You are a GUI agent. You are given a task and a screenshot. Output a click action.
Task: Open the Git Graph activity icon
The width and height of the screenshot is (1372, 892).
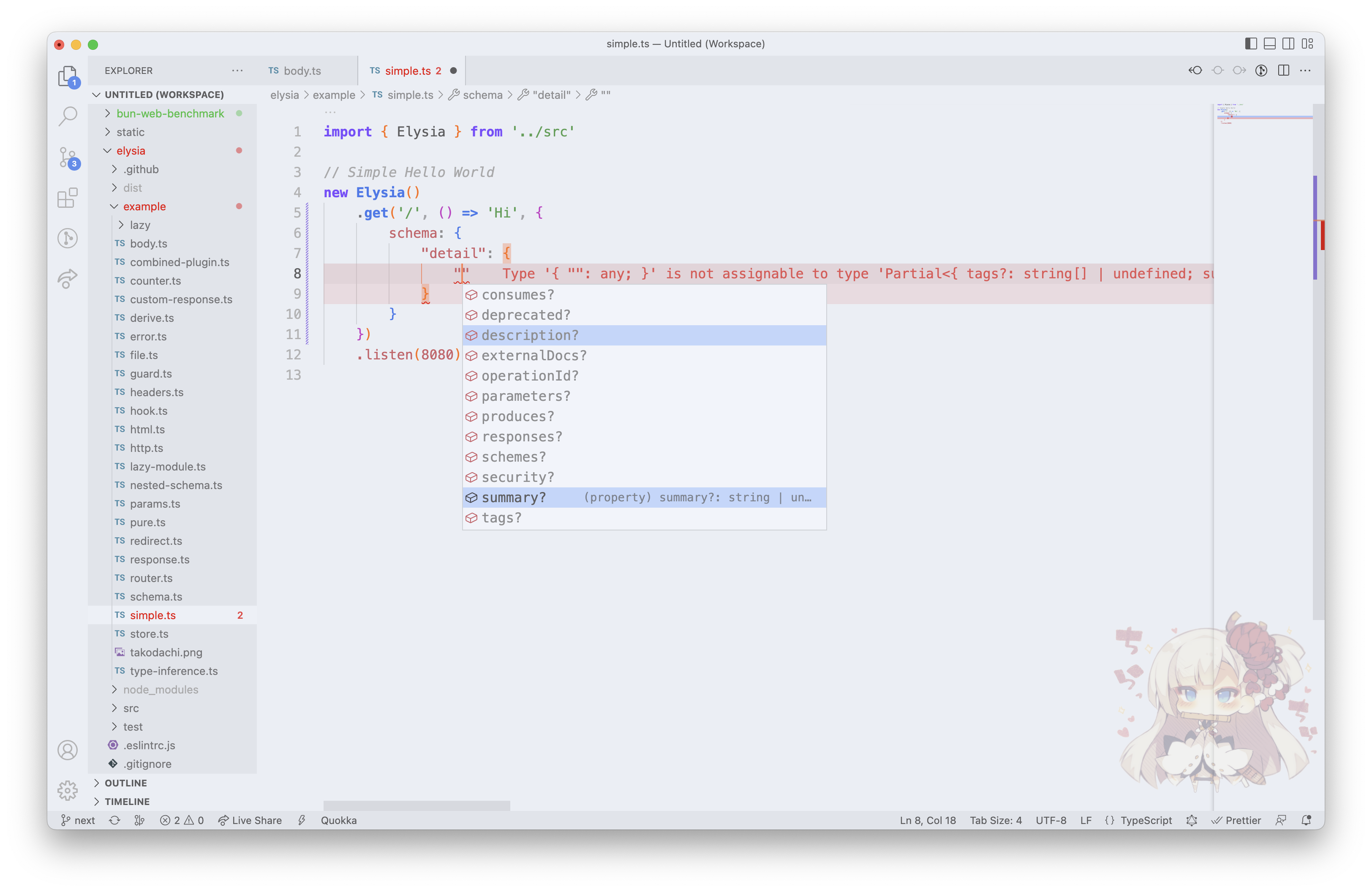pyautogui.click(x=68, y=238)
